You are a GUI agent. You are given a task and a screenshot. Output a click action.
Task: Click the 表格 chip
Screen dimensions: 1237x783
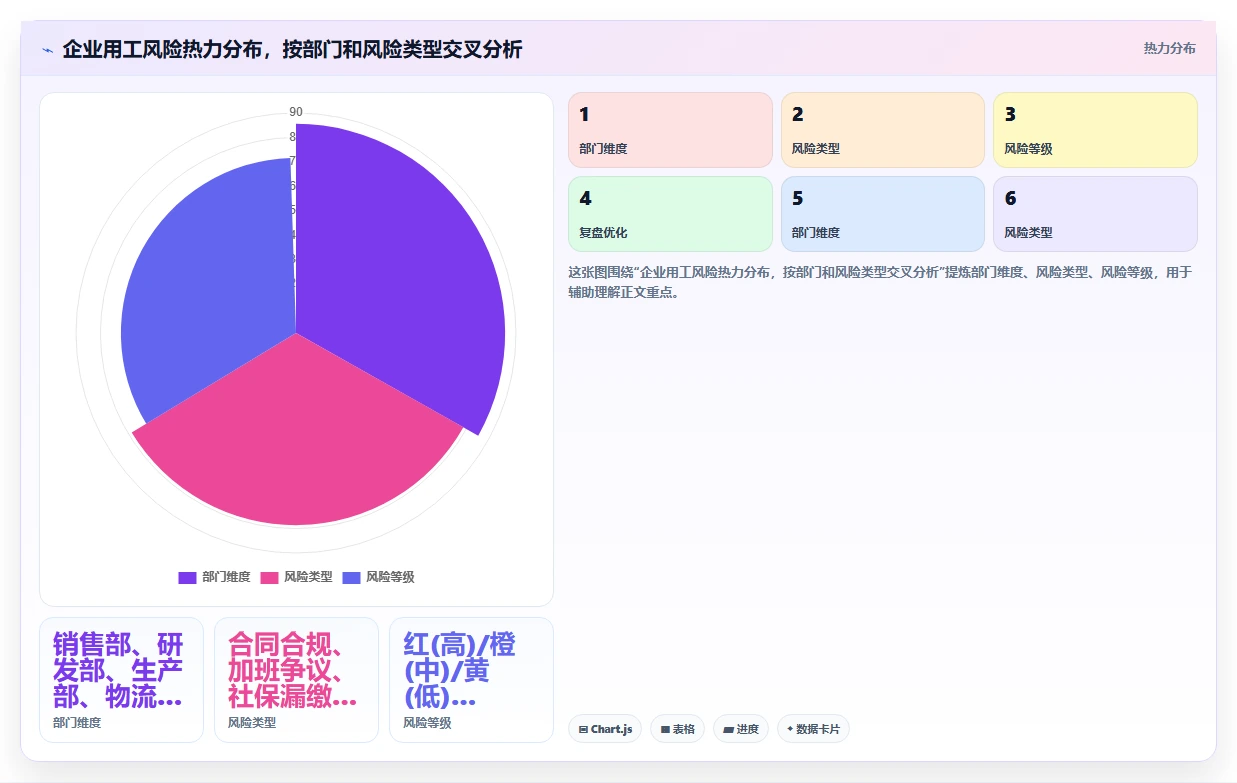point(677,729)
